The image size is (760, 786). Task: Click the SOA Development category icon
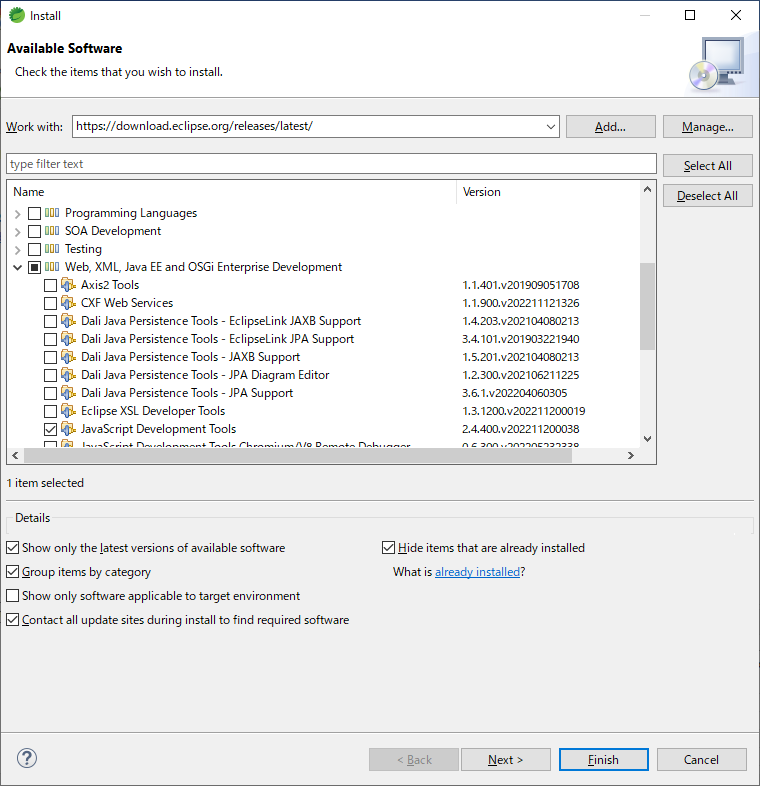click(x=52, y=231)
